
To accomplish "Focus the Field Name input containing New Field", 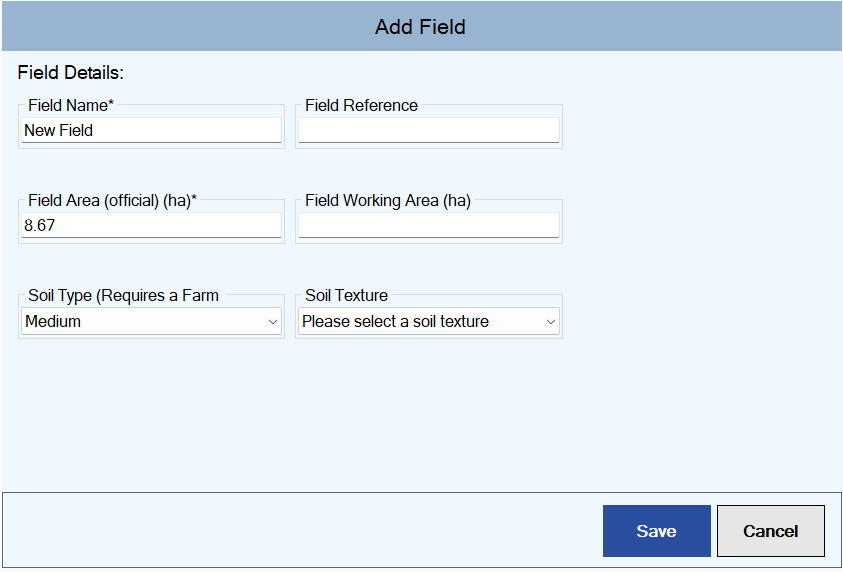I will pyautogui.click(x=152, y=130).
